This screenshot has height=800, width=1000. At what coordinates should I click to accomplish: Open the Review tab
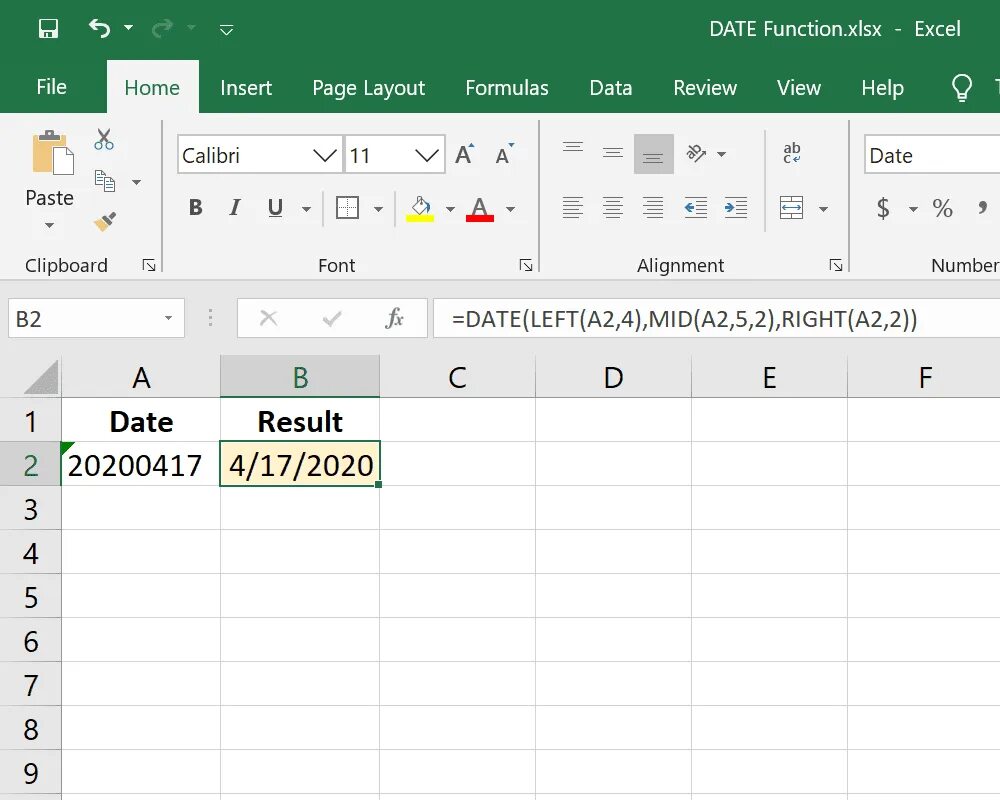tap(705, 87)
